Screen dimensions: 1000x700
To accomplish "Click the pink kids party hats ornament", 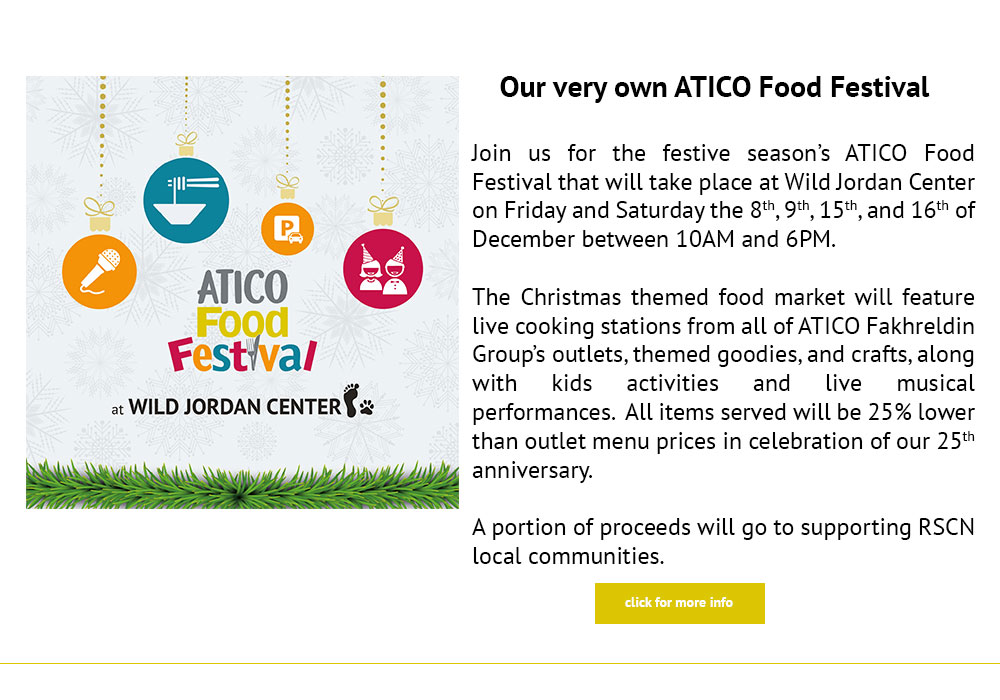I will [x=383, y=268].
